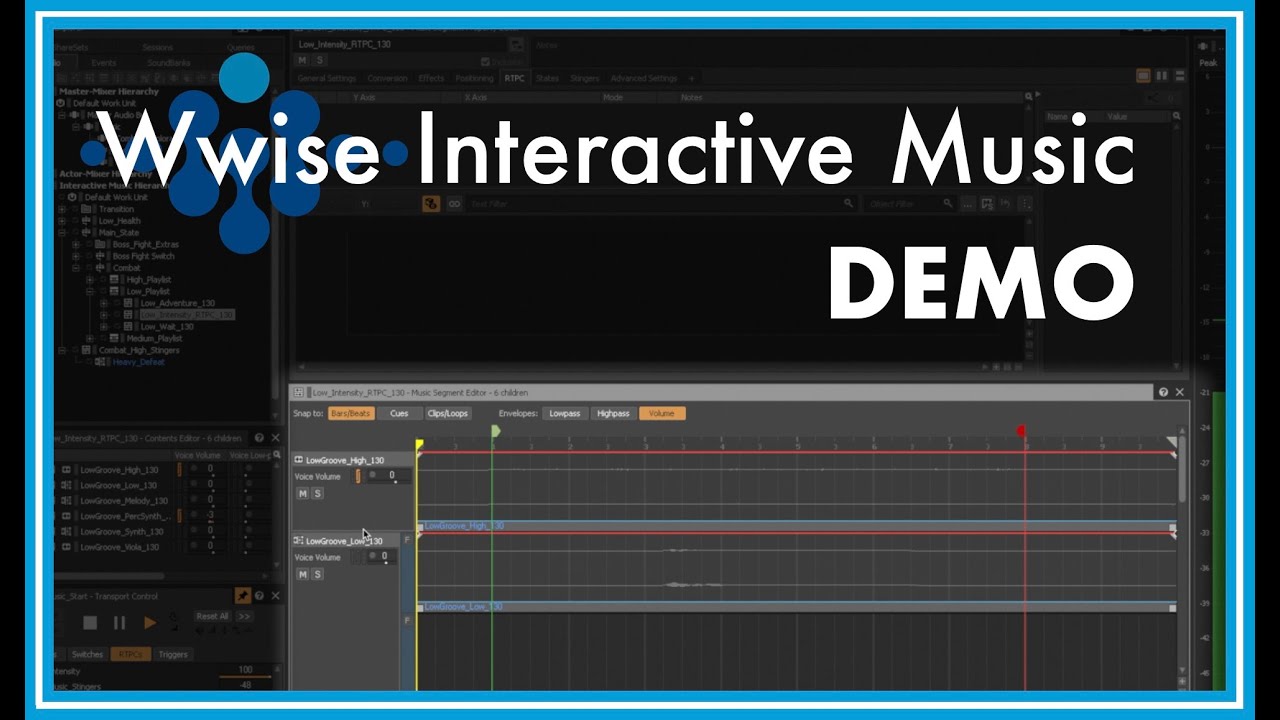This screenshot has height=720, width=1280.
Task: Click the orange Play button in Transport Control
Action: [x=150, y=623]
